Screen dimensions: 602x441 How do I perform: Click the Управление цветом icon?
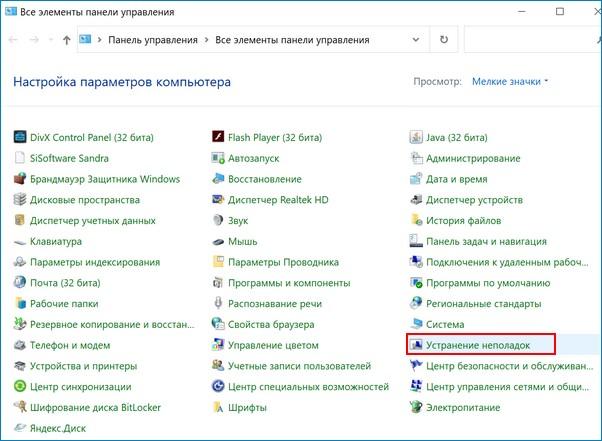point(218,345)
